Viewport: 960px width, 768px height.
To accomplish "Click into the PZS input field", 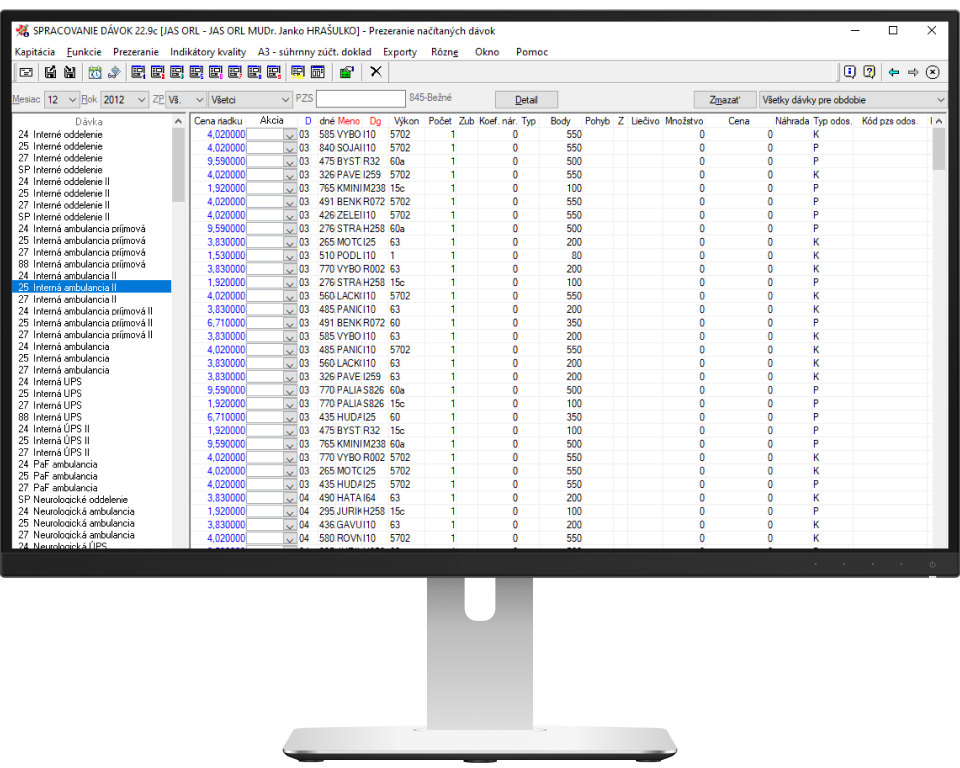I will pos(361,99).
